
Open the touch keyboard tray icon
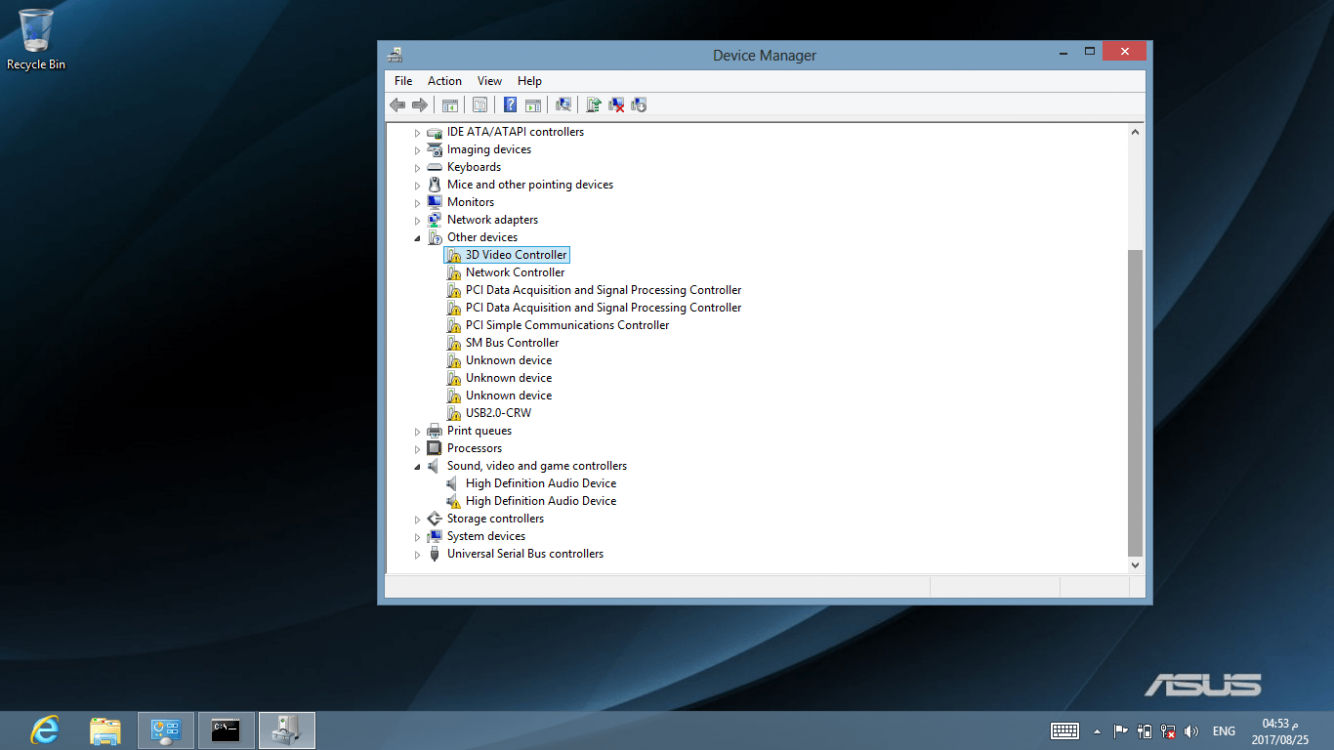(x=1065, y=731)
